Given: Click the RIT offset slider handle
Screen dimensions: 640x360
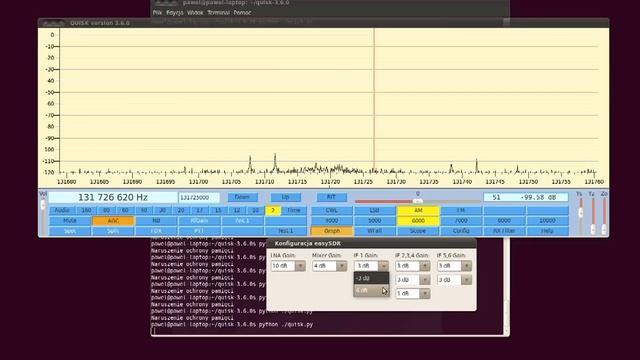Looking at the screenshot, I should (417, 201).
